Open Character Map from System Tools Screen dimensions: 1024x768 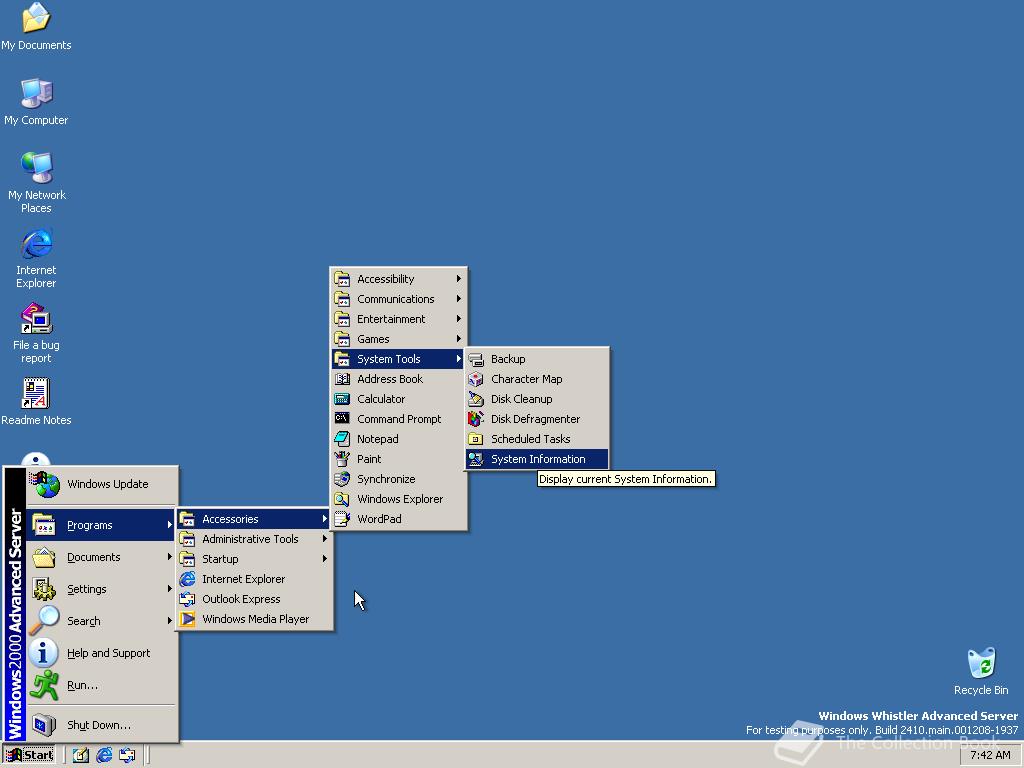pos(537,379)
